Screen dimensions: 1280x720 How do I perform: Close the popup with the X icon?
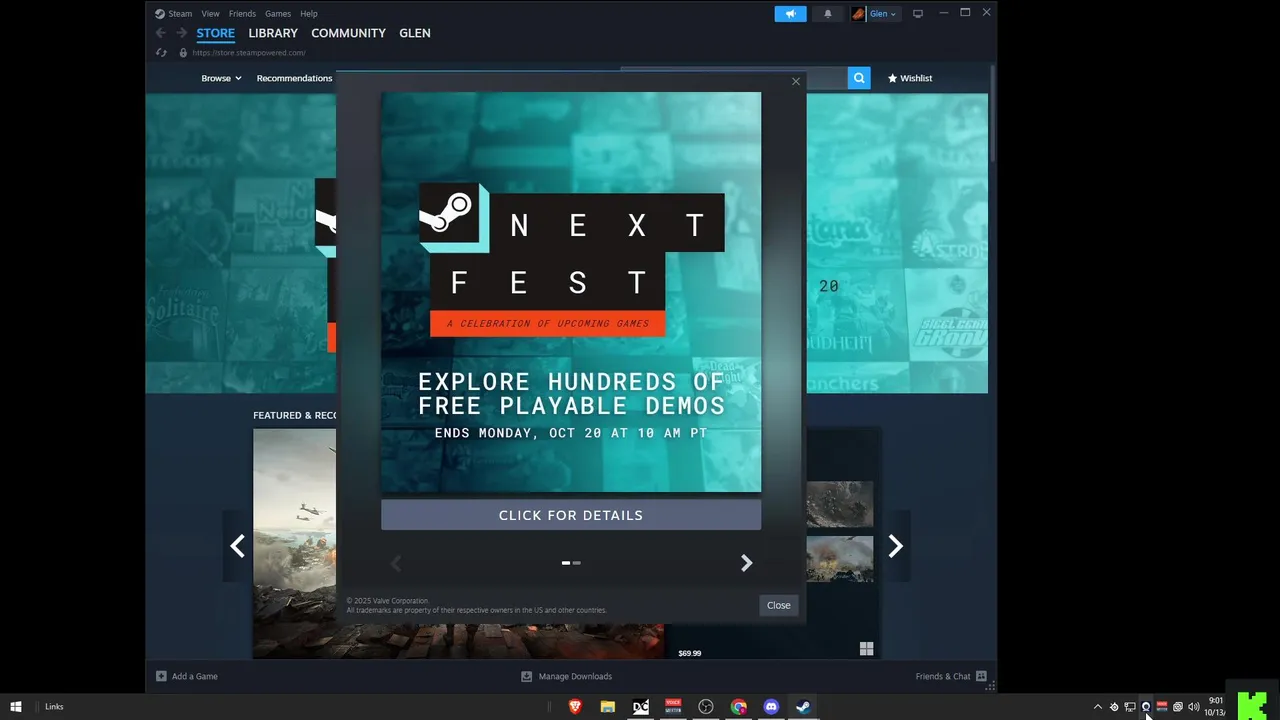click(x=796, y=81)
